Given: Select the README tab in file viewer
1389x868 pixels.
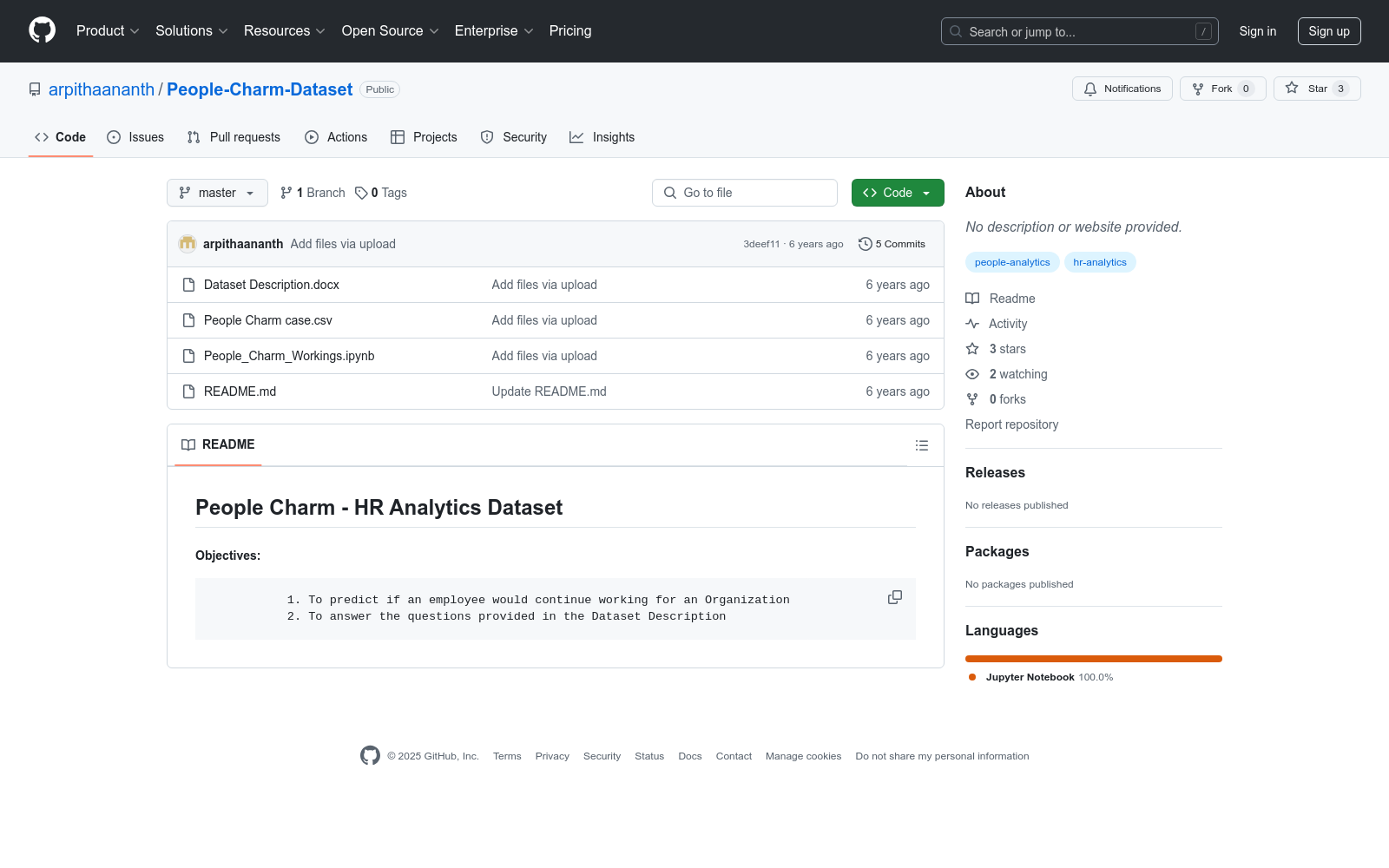Looking at the screenshot, I should 218,444.
